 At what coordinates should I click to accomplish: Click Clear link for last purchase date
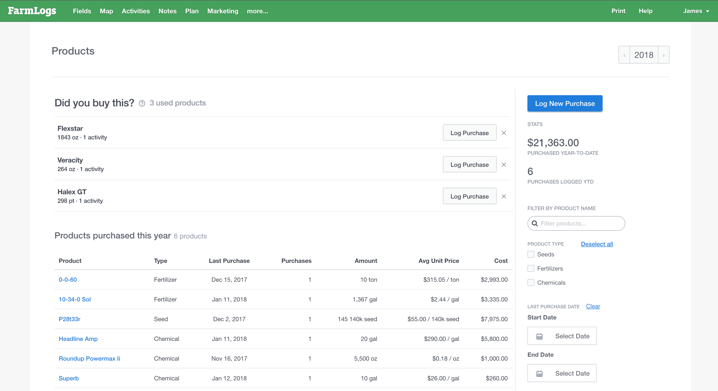(x=593, y=306)
